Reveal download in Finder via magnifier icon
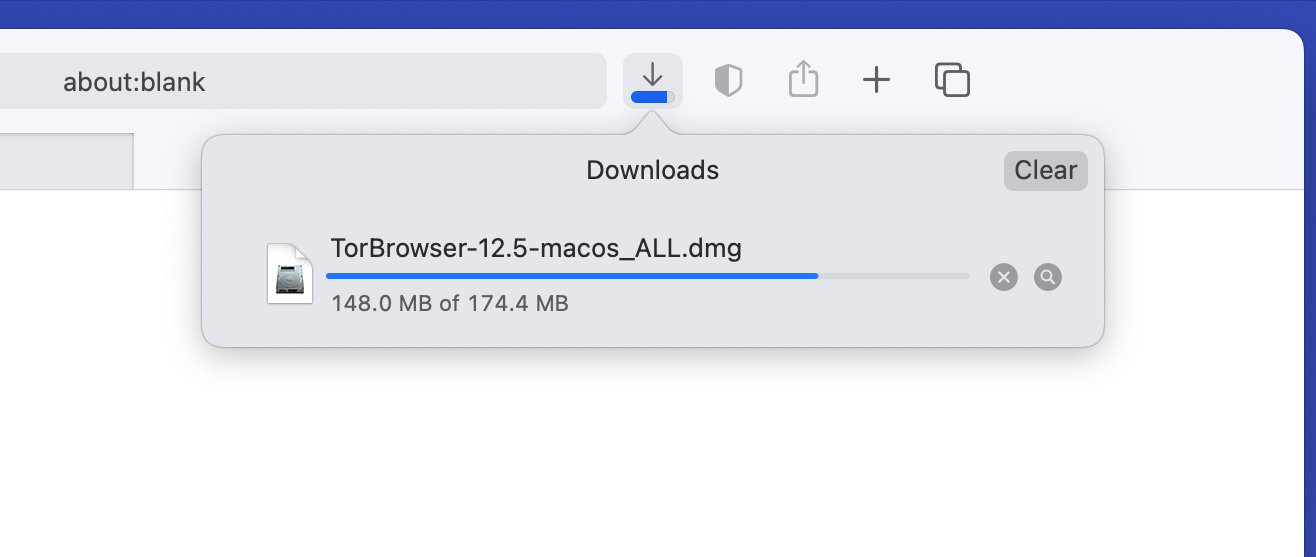Viewport: 1316px width, 557px height. click(1048, 277)
